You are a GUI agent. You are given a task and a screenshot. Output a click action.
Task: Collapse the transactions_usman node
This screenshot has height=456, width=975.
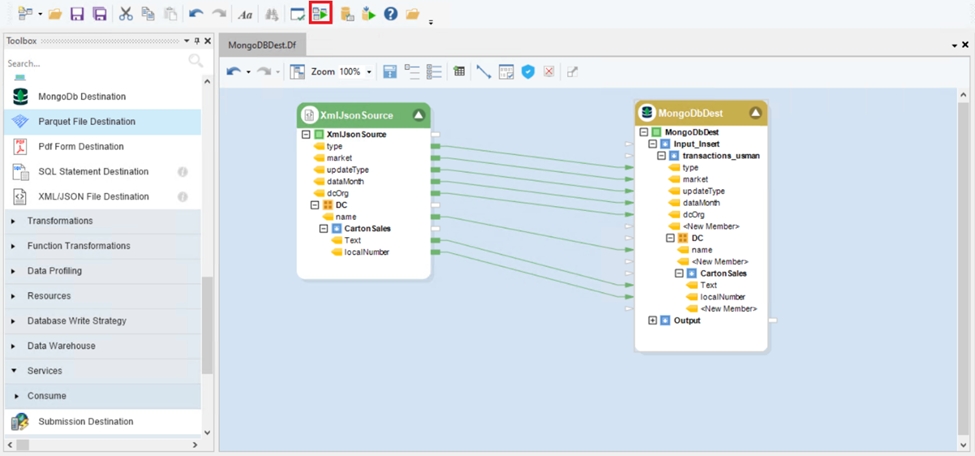[x=662, y=156]
